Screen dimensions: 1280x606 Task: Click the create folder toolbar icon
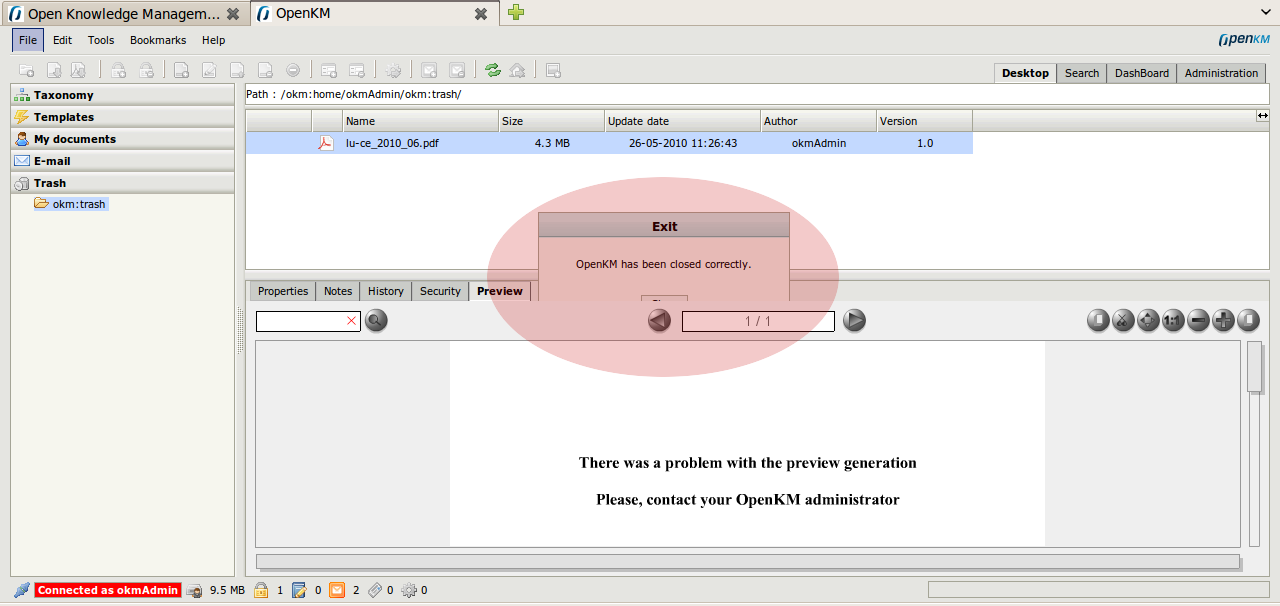(28, 70)
